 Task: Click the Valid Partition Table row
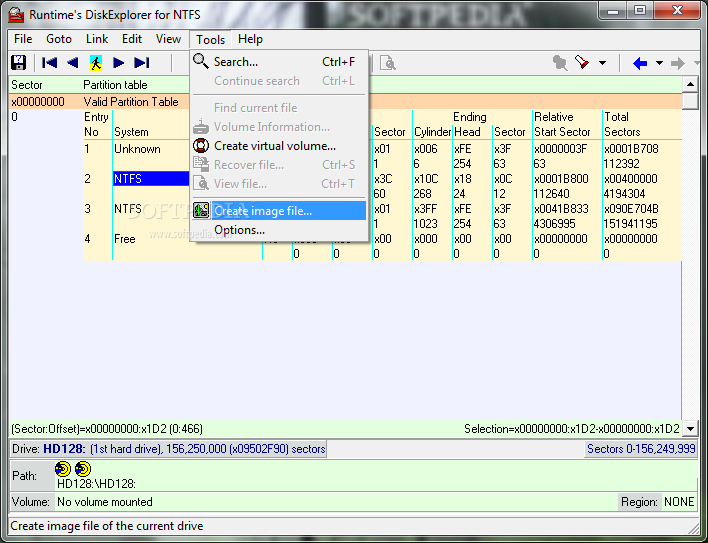pyautogui.click(x=345, y=102)
